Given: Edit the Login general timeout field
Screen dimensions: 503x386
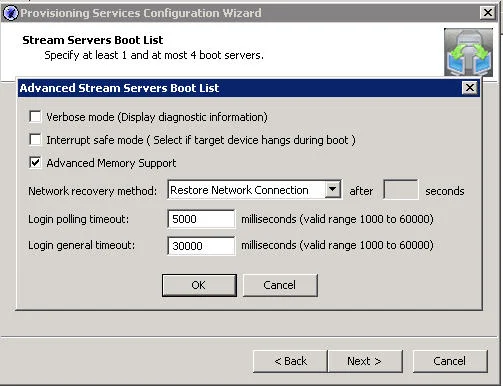Looking at the screenshot, I should tap(201, 246).
